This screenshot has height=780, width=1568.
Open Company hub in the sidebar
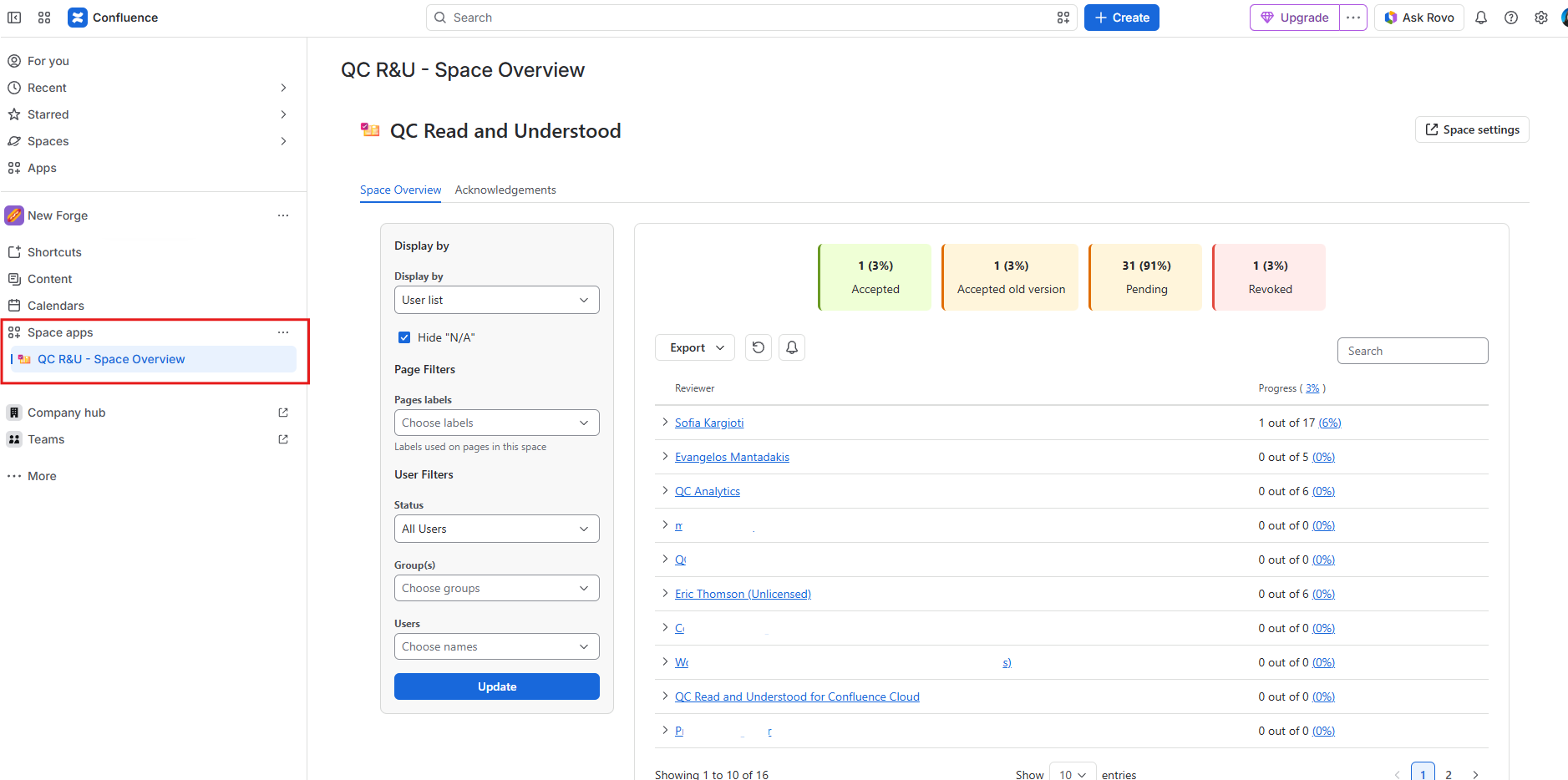tap(67, 413)
